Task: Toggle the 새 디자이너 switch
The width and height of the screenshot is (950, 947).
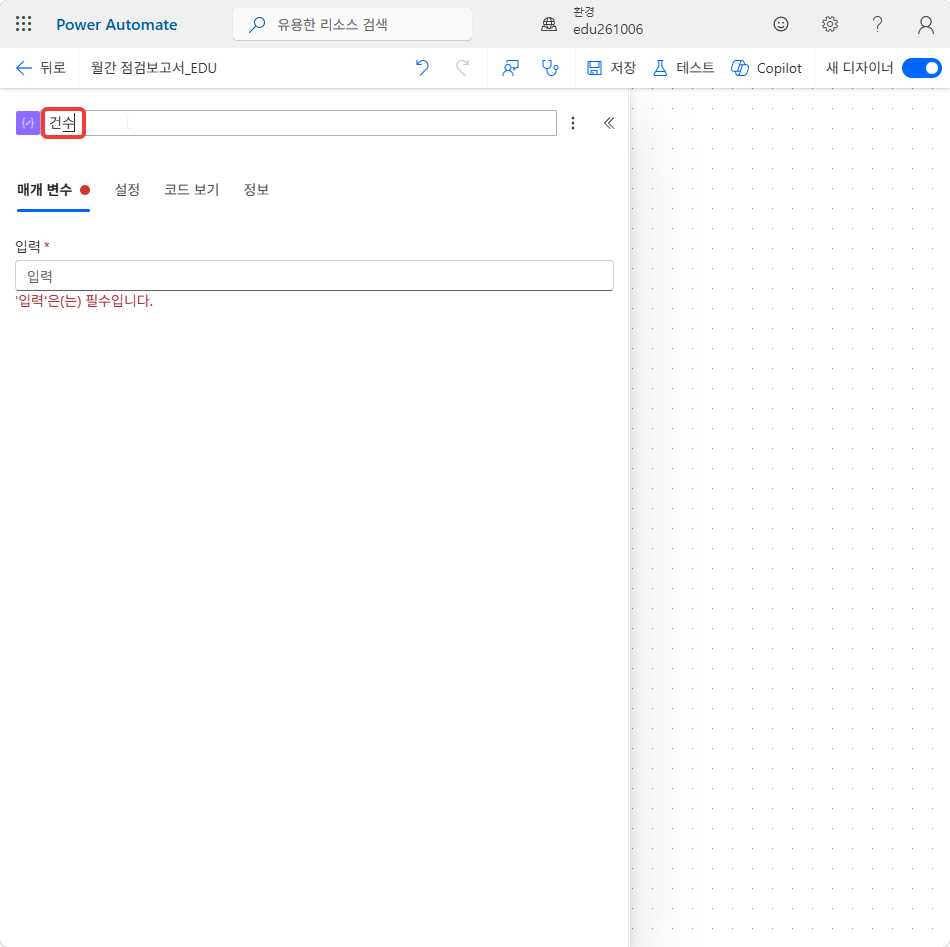Action: tap(921, 68)
